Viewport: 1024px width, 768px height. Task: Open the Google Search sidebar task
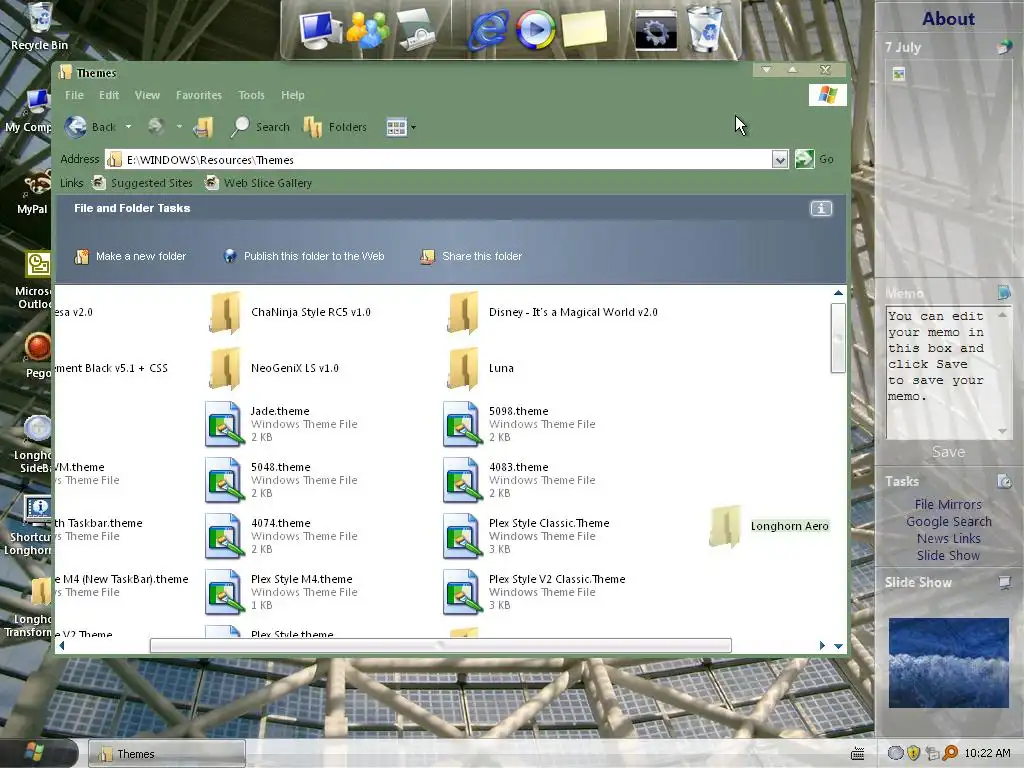(948, 521)
